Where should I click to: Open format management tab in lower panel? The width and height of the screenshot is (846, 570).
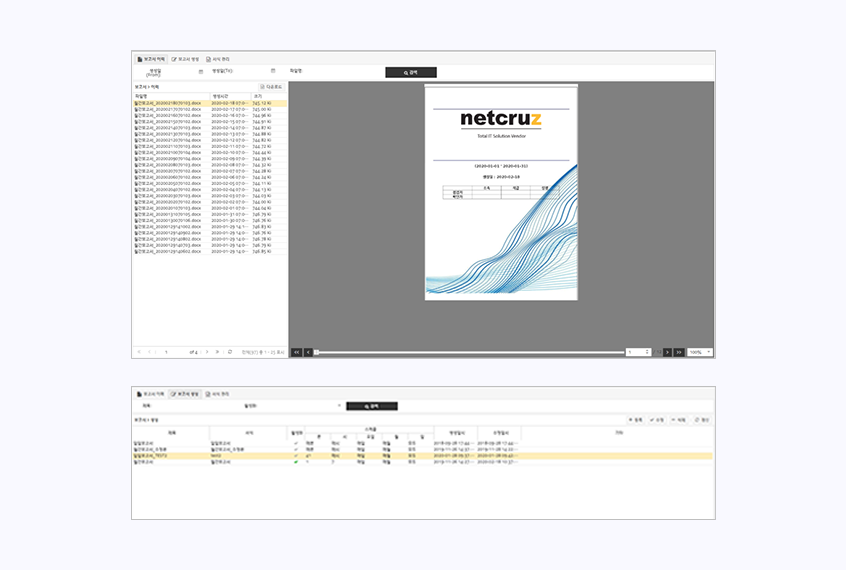pos(218,394)
